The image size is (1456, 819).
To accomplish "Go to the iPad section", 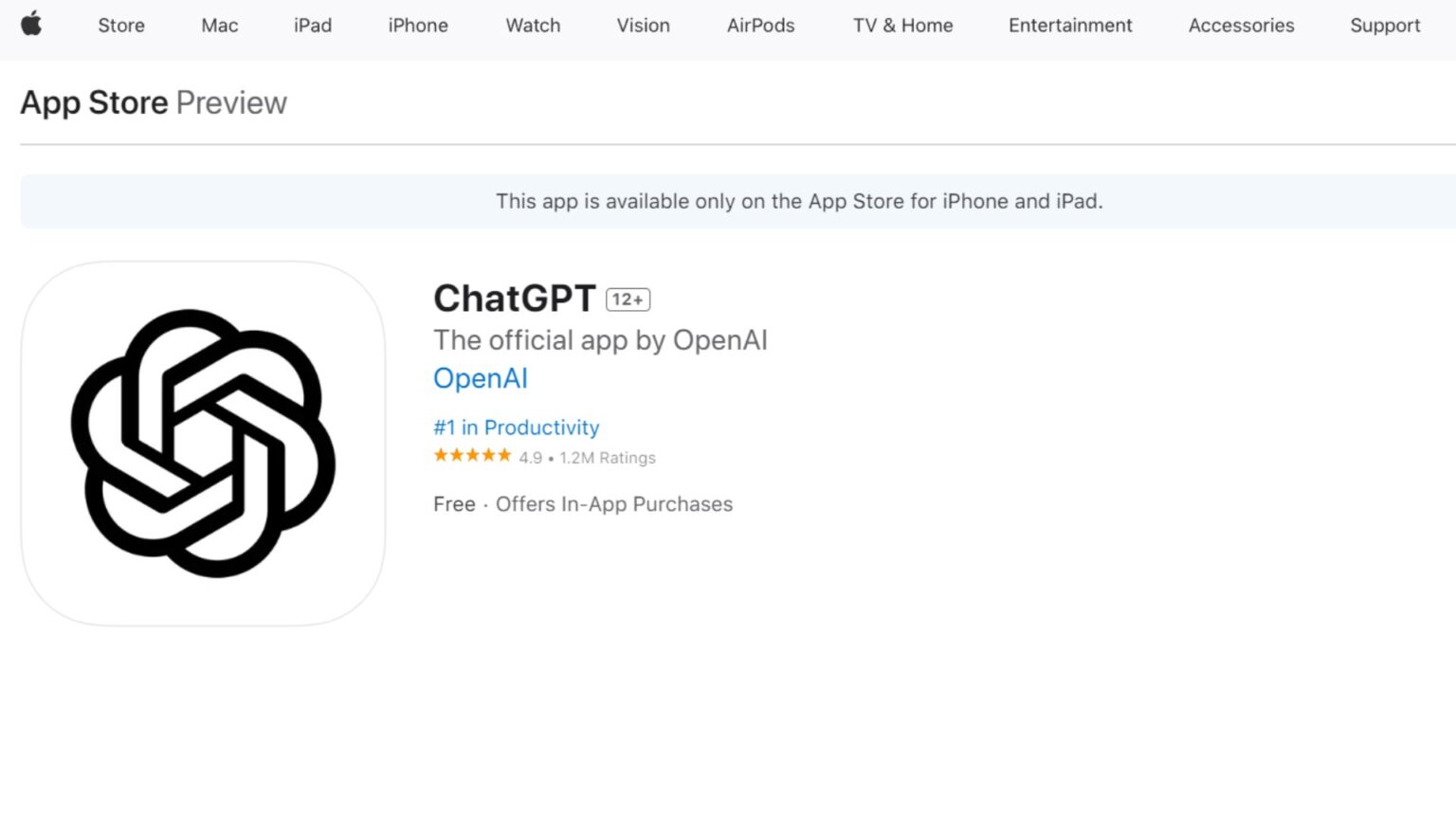I will (x=313, y=26).
